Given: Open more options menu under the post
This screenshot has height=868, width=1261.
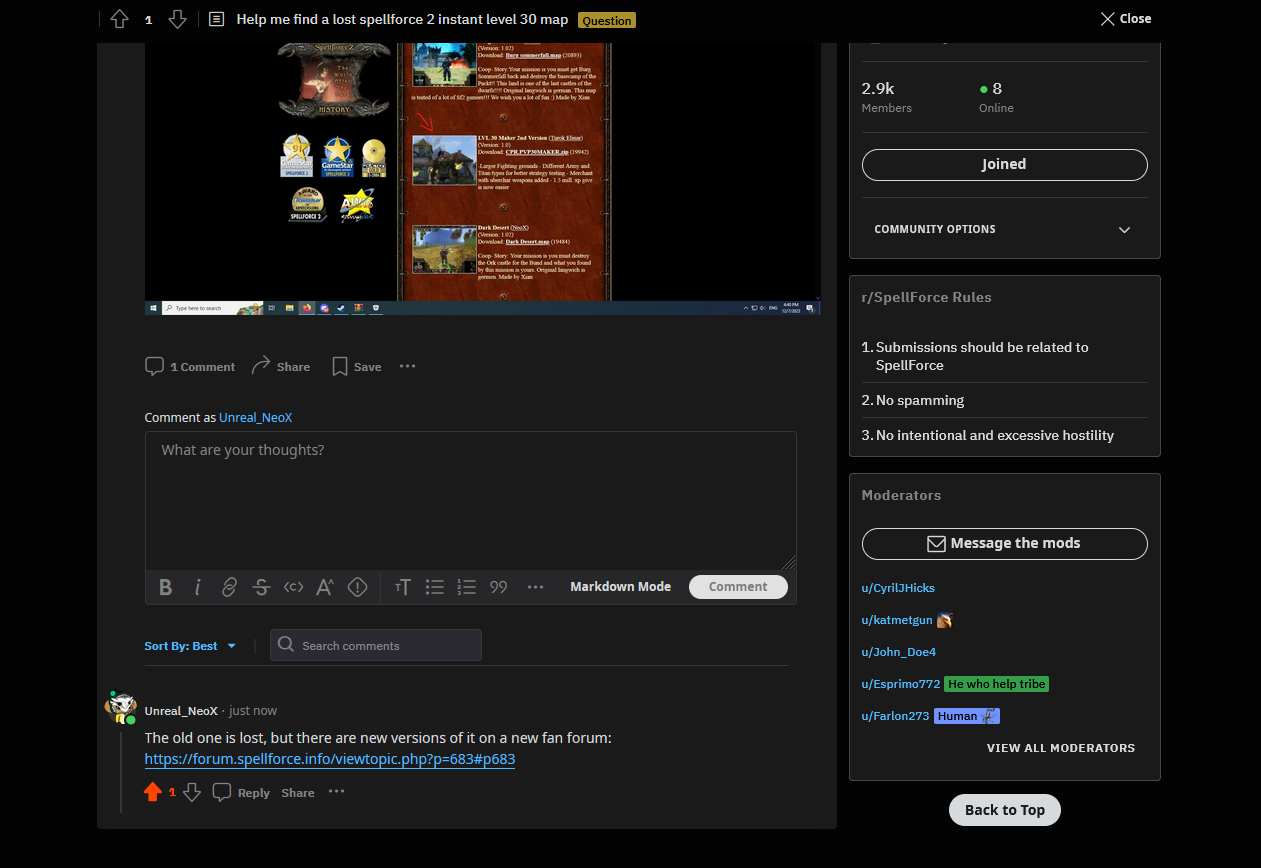Looking at the screenshot, I should pyautogui.click(x=407, y=367).
